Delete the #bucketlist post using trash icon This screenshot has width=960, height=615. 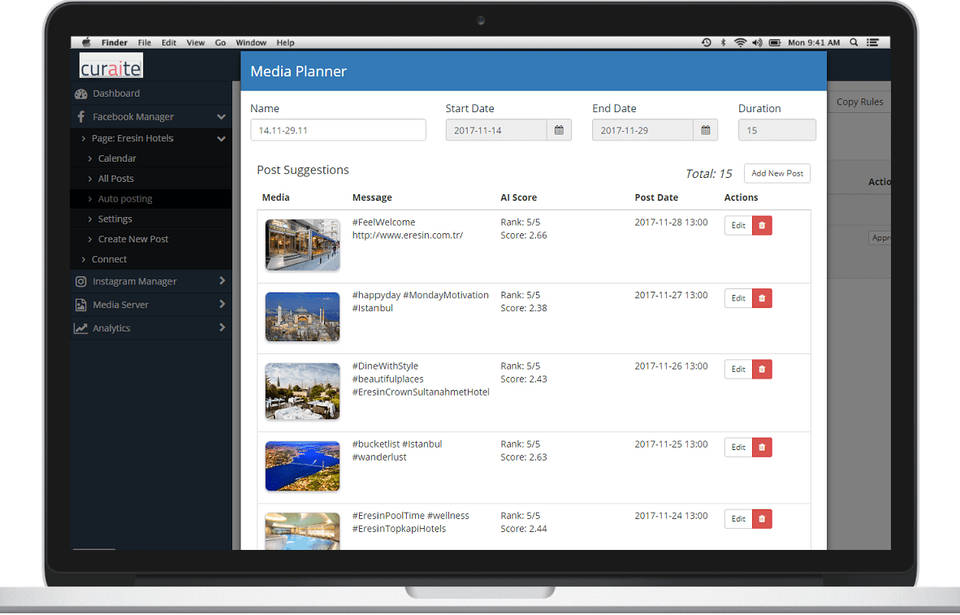762,447
